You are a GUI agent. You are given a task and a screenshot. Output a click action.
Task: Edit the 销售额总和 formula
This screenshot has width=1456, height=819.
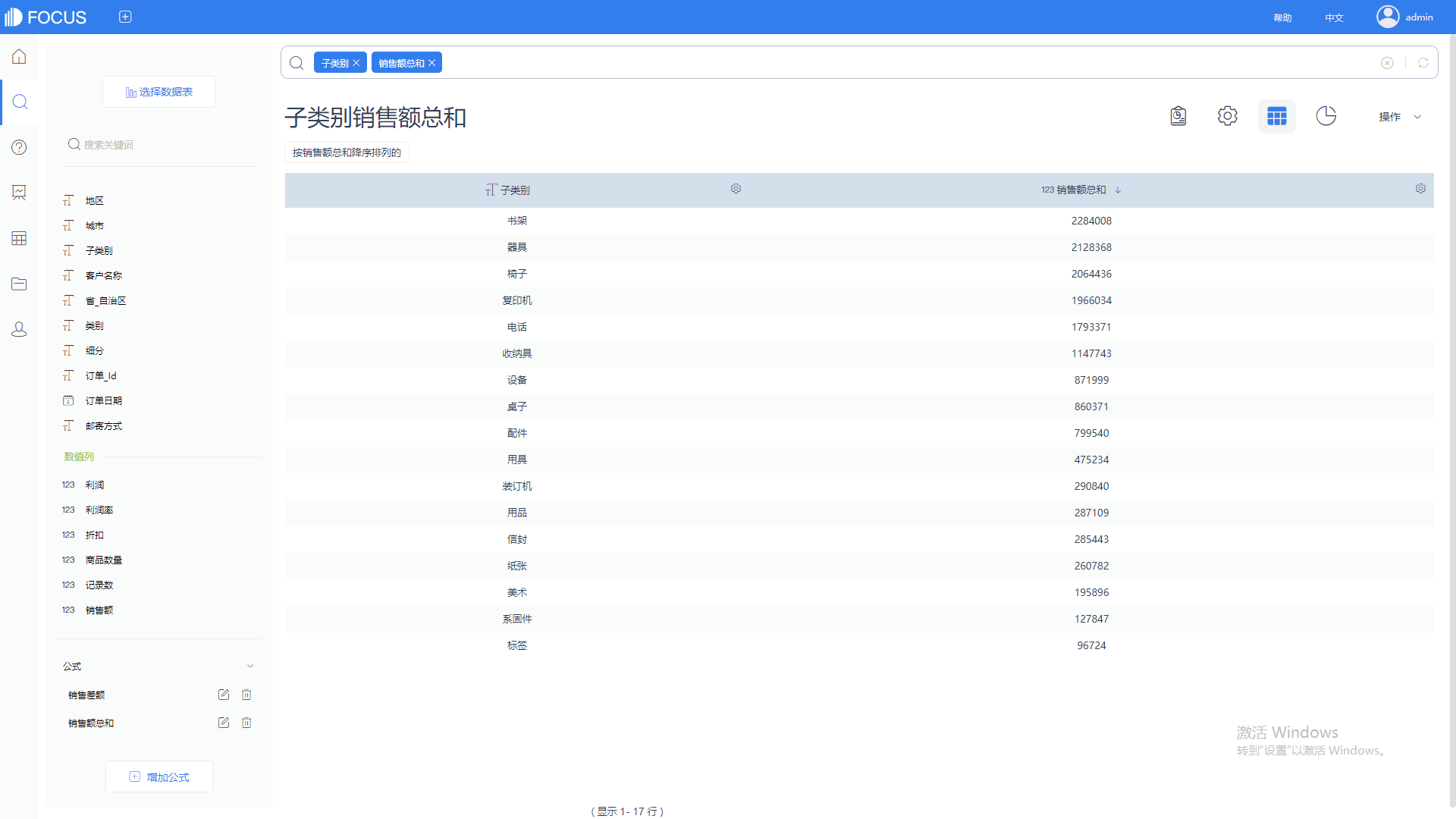[x=224, y=723]
